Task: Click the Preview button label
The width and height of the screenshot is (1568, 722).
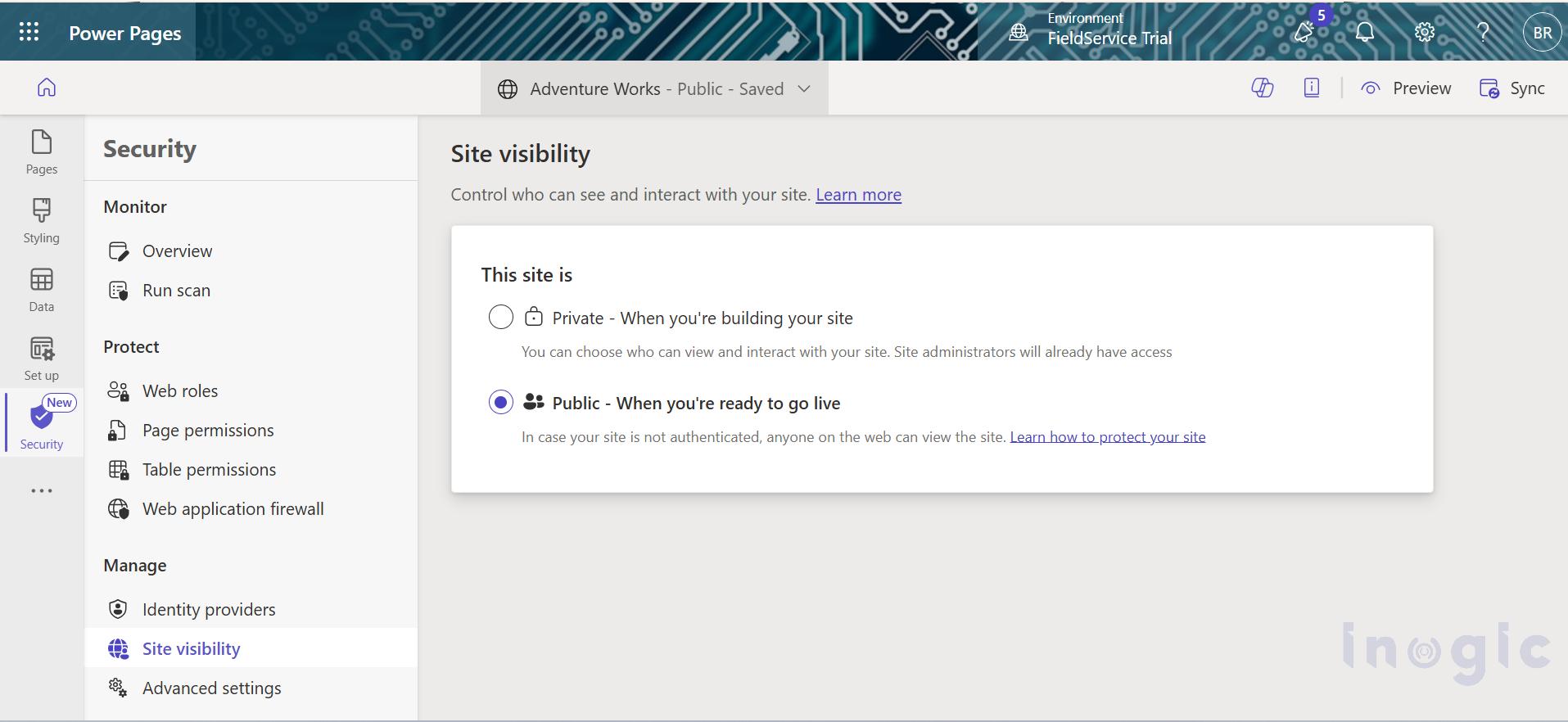Action: (x=1422, y=88)
